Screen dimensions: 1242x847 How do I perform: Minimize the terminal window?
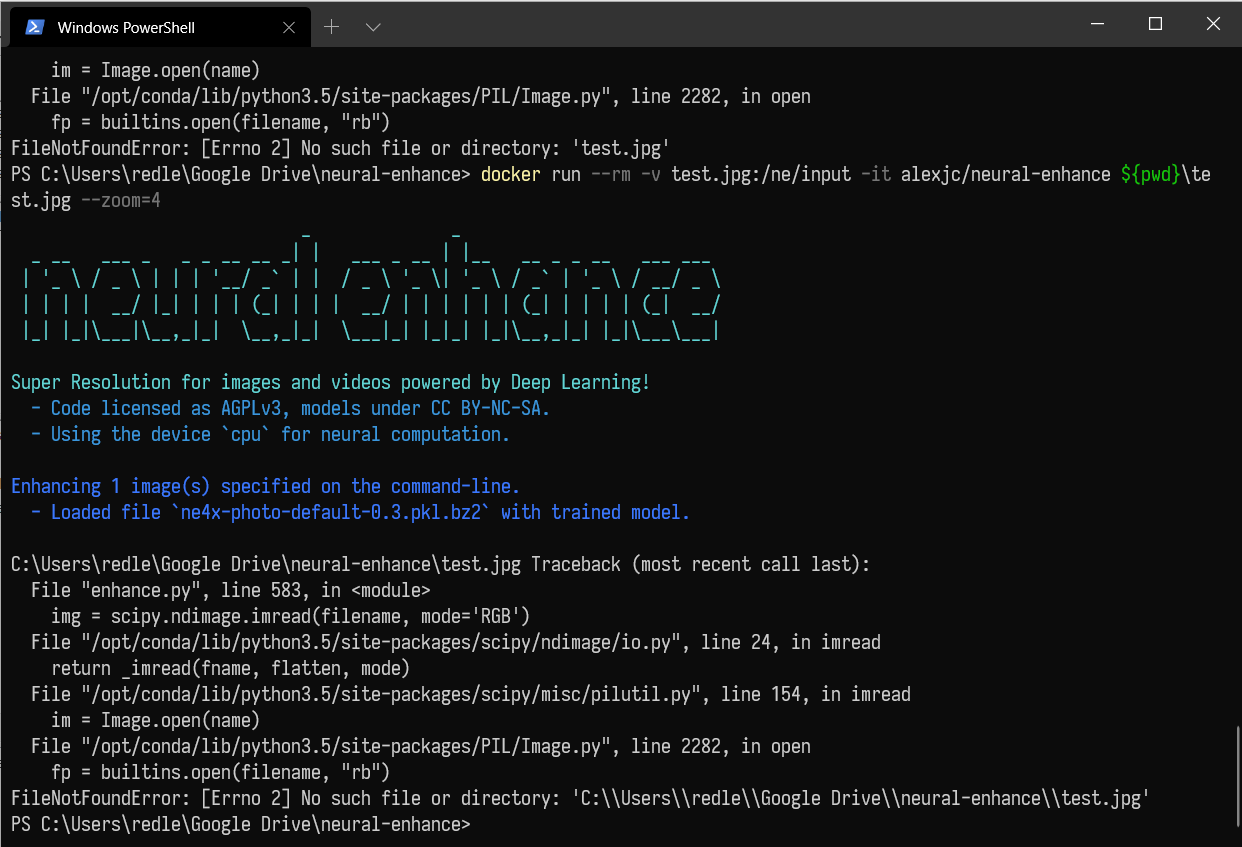click(1098, 24)
